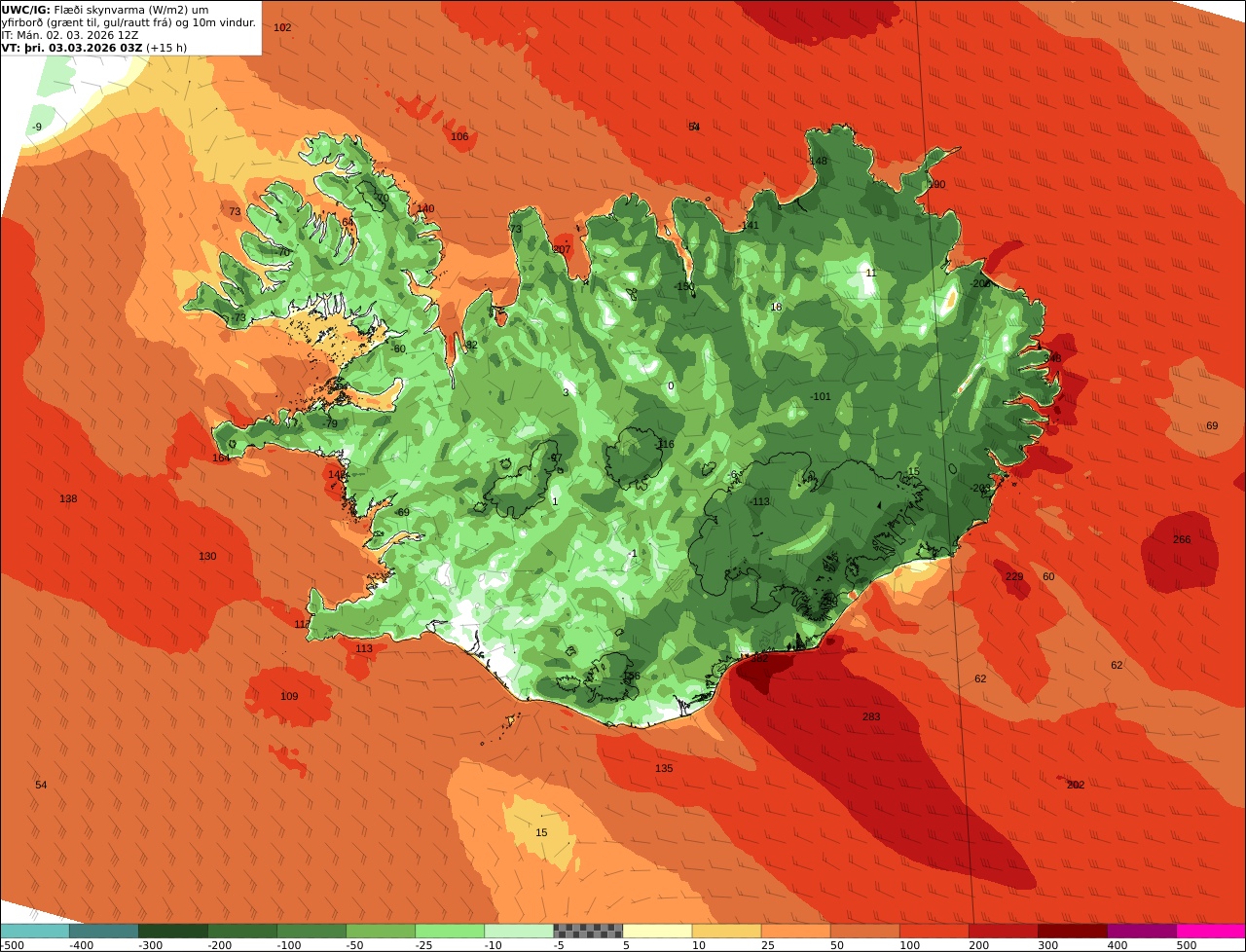
Task: Click the map value -148
Action: click(x=818, y=161)
